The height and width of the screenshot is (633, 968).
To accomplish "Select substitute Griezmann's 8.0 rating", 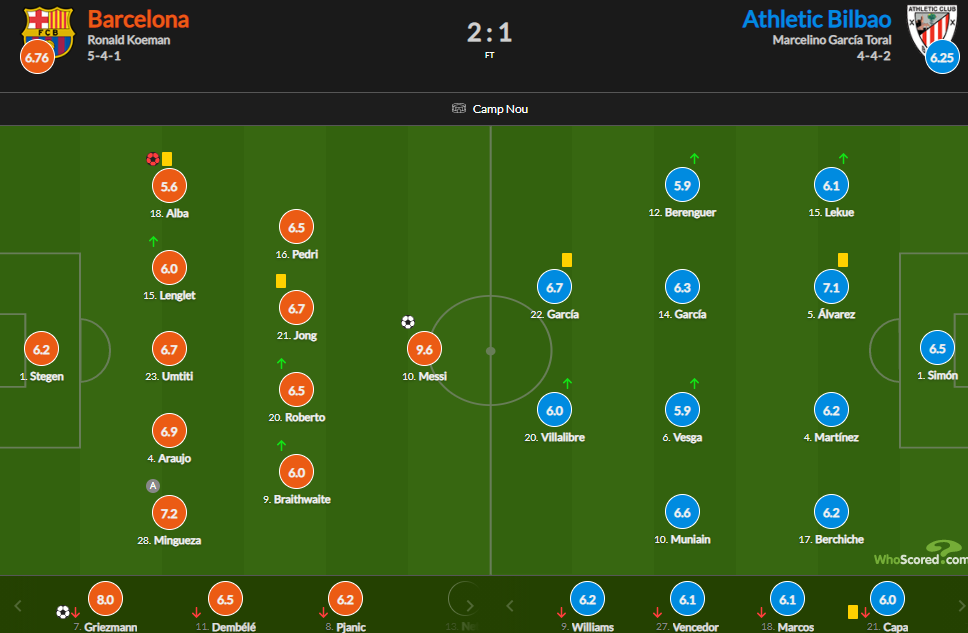I will coord(105,599).
